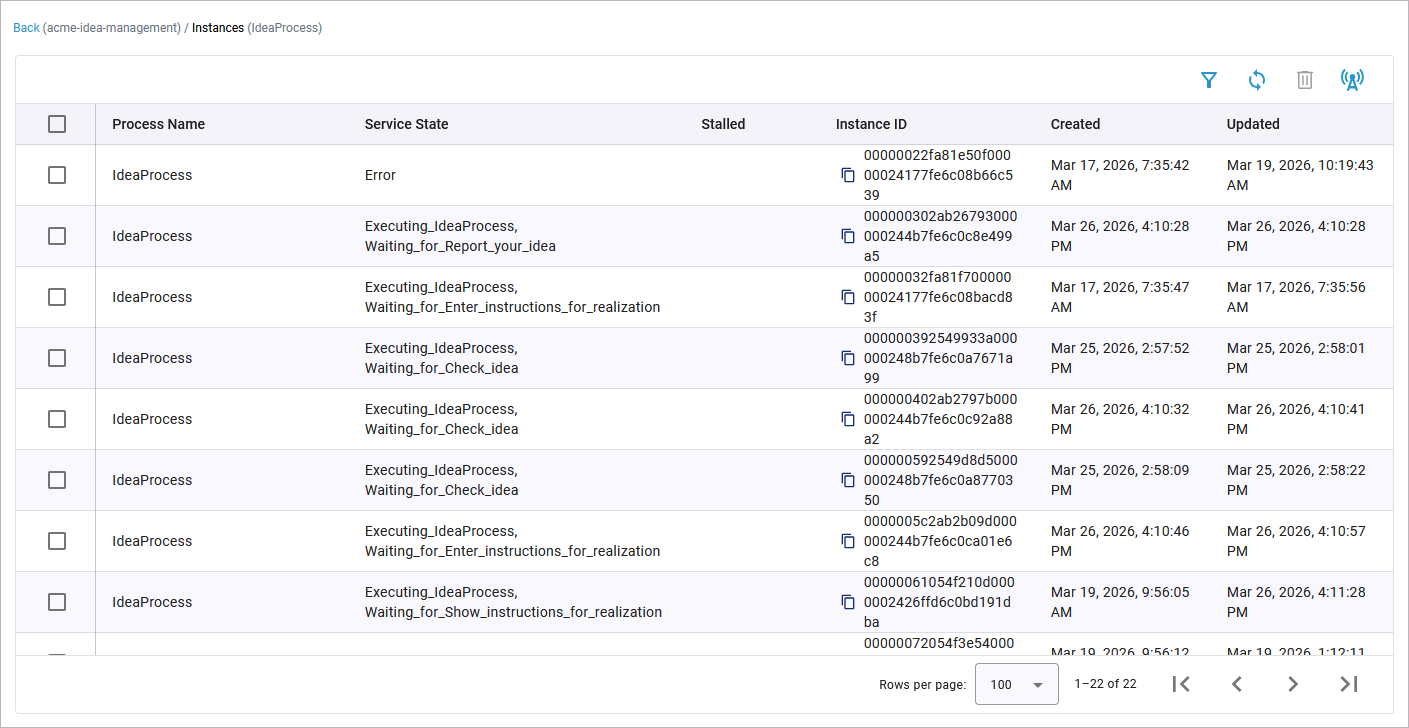Copy instance ID for Waiting_for_Show_instructions_for_realization row

click(848, 602)
